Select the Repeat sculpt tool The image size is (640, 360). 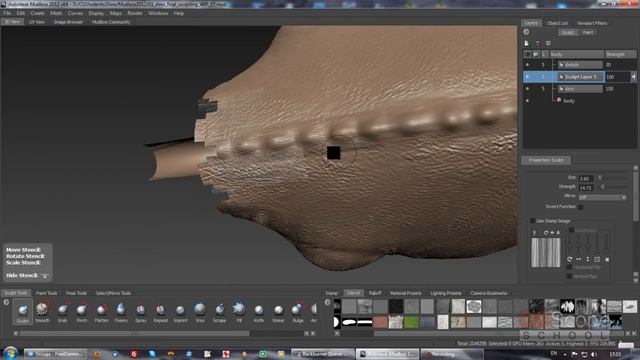[x=160, y=312]
